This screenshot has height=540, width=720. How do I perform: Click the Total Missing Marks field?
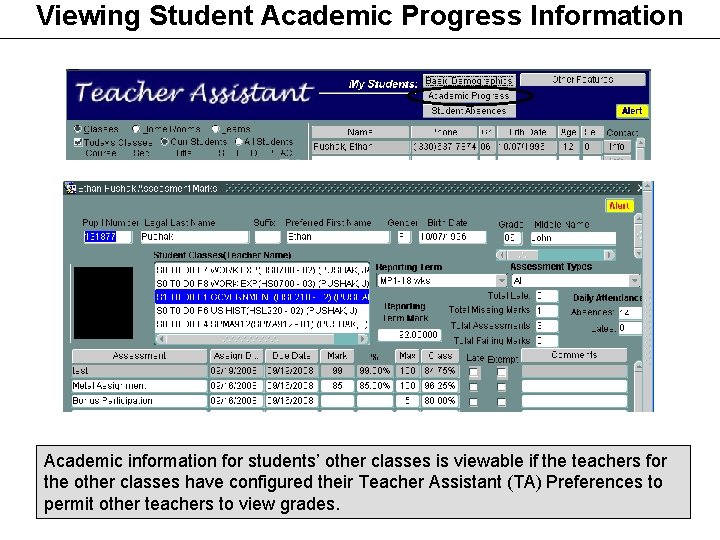[x=546, y=311]
